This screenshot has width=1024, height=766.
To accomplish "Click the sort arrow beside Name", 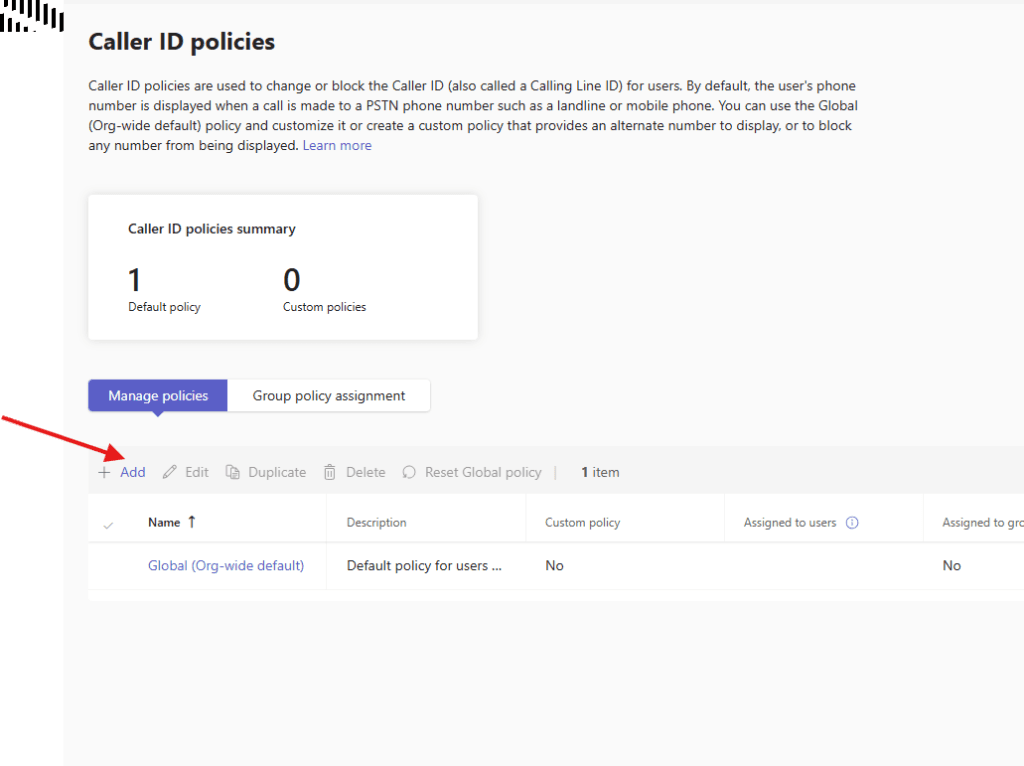I will point(192,522).
